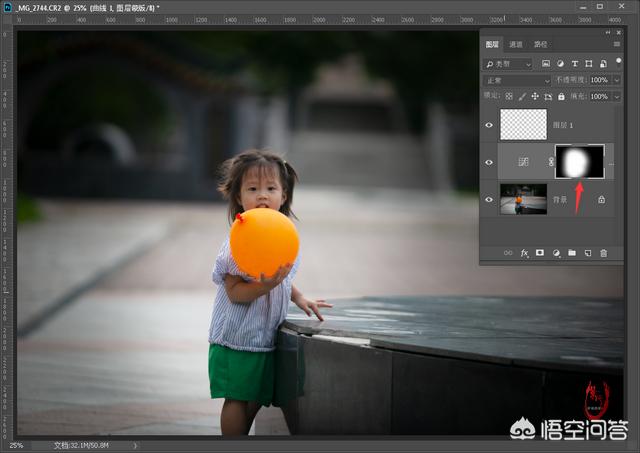
Task: Lock image pixels brush icon
Action: (x=522, y=97)
